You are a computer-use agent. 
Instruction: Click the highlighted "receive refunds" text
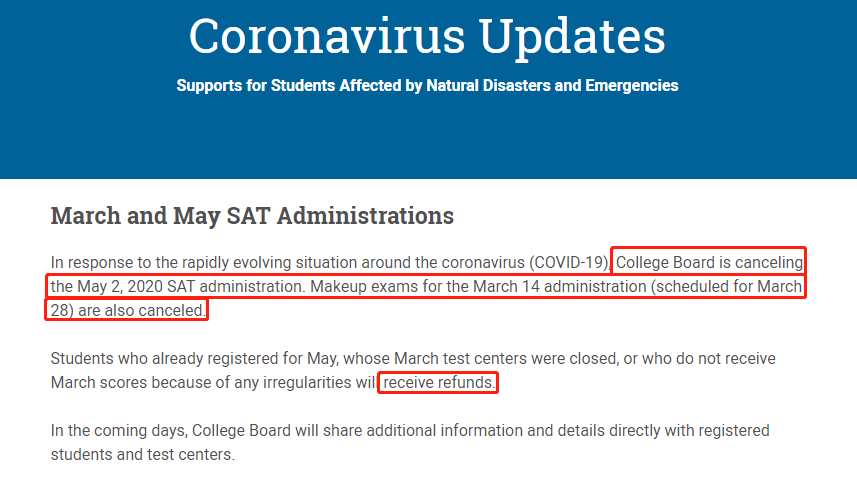click(438, 383)
